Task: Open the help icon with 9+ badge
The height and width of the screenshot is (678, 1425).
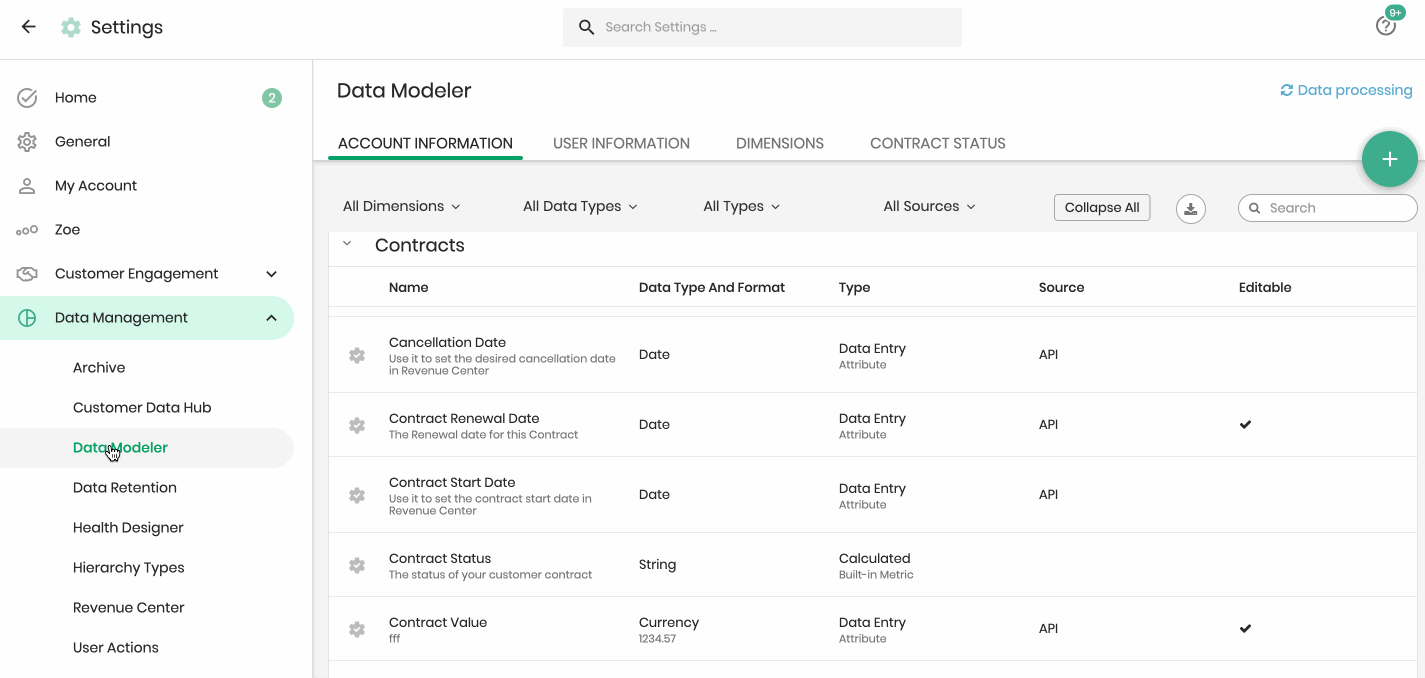Action: [x=1386, y=24]
